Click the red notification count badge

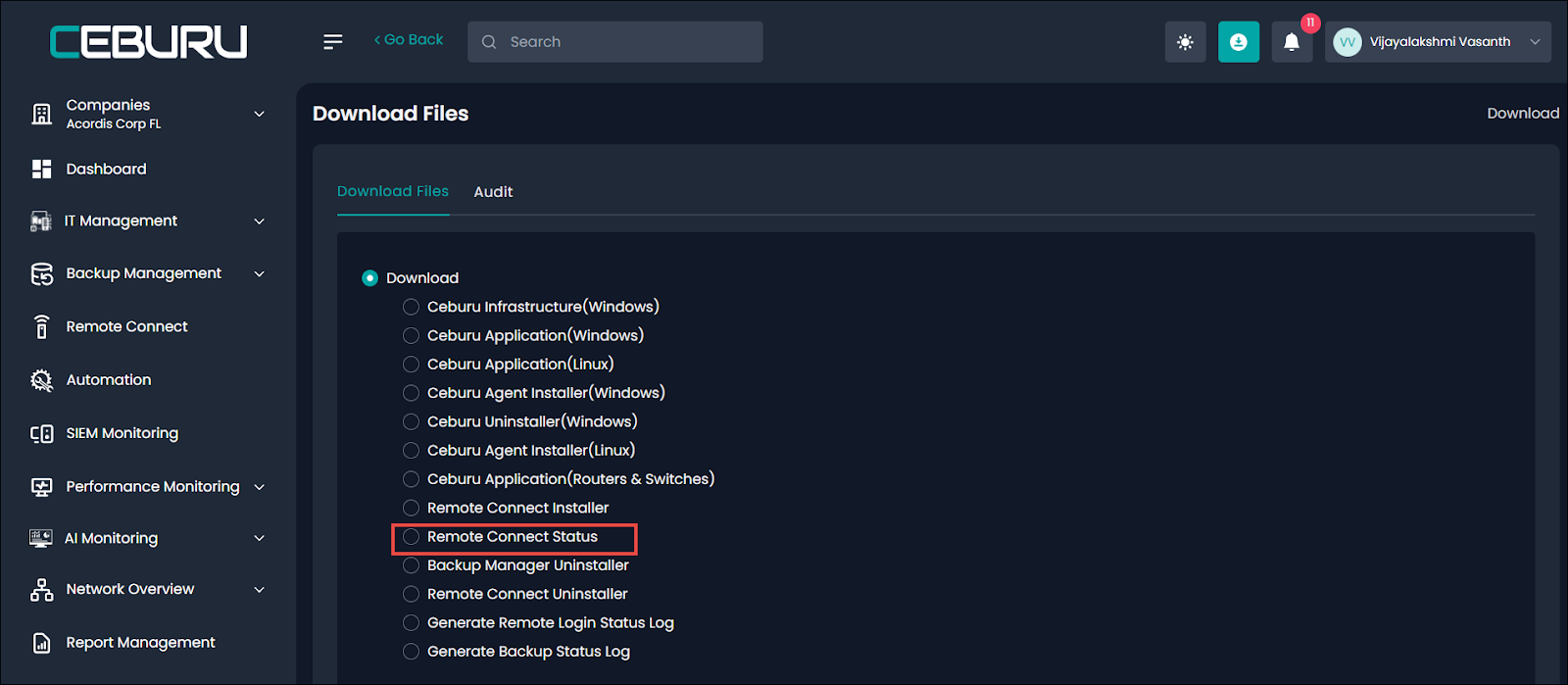click(1310, 23)
